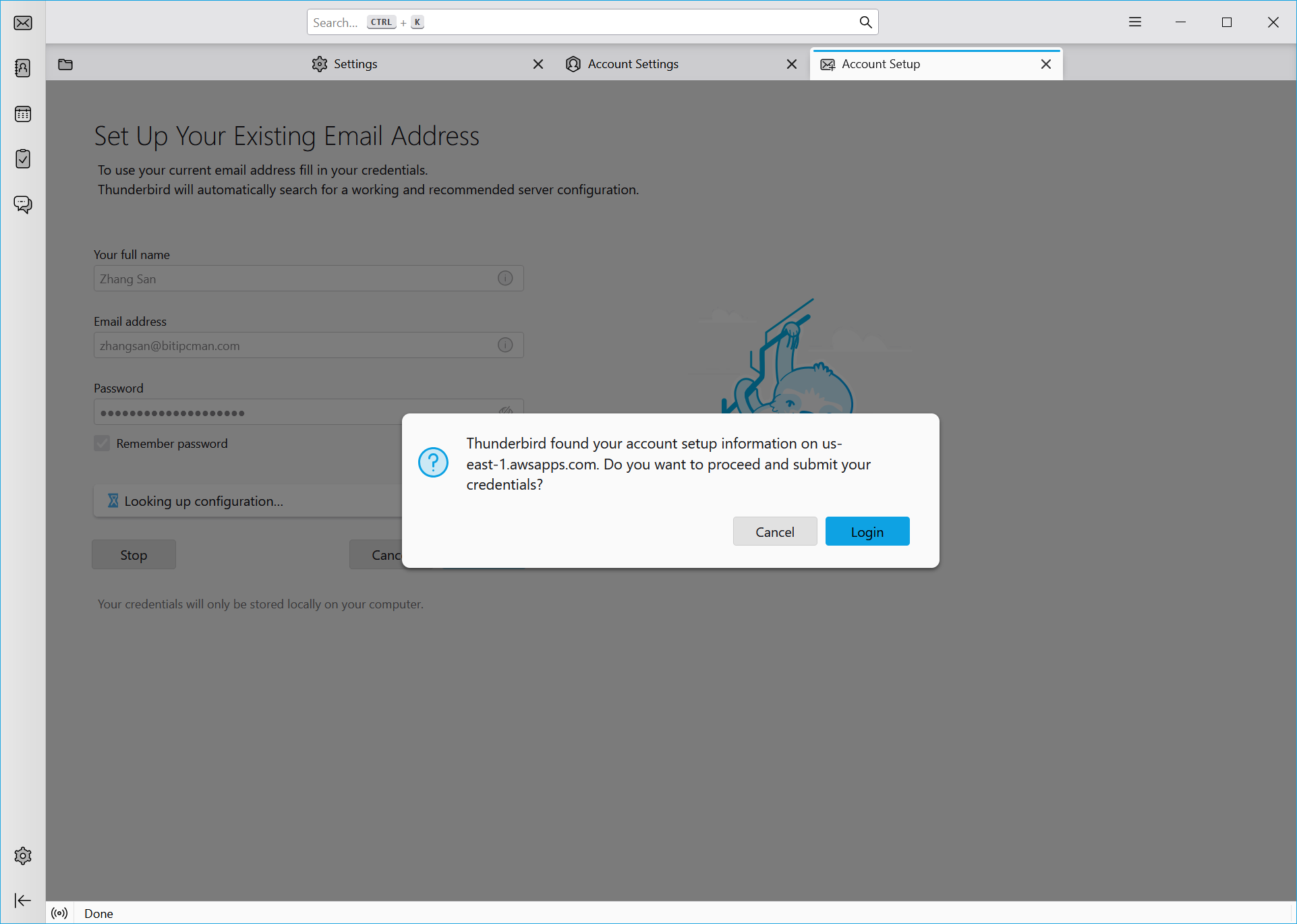The image size is (1297, 924).
Task: Collapse the spaces toolbar arrow
Action: point(23,900)
